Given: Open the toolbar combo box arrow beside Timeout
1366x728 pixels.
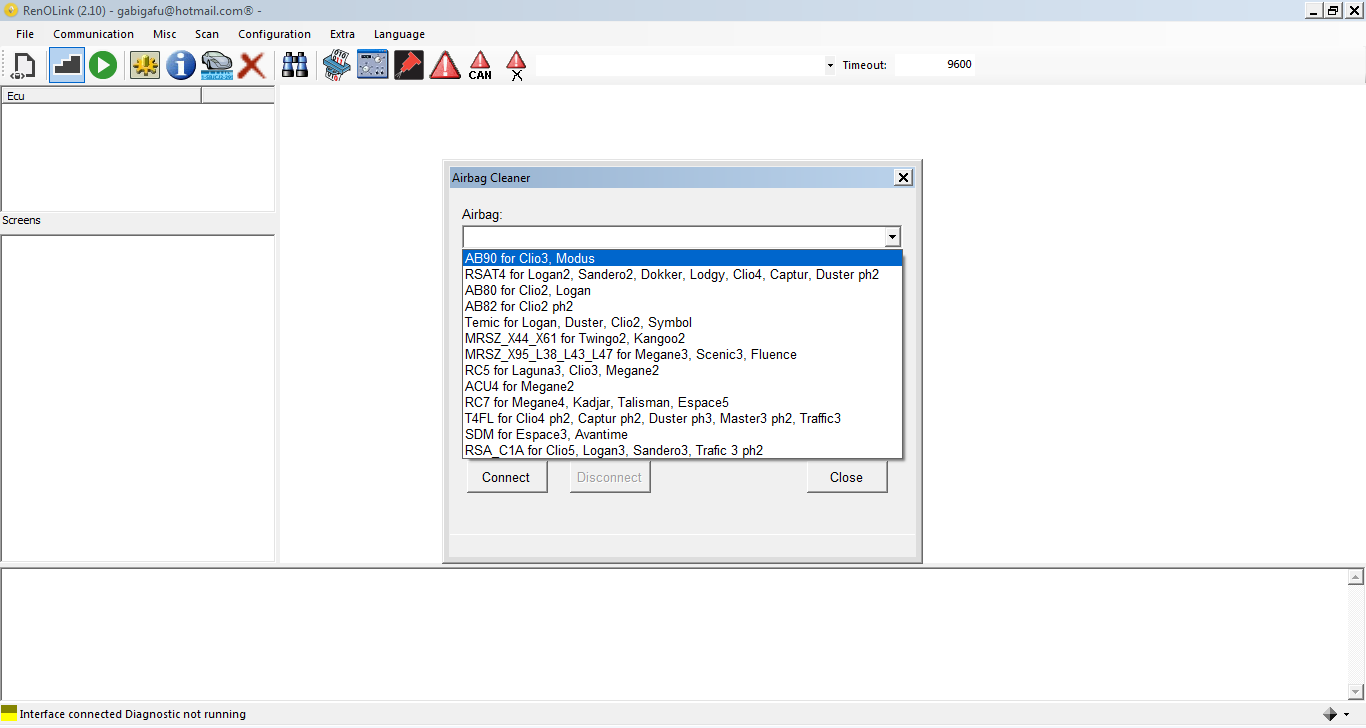Looking at the screenshot, I should (830, 66).
